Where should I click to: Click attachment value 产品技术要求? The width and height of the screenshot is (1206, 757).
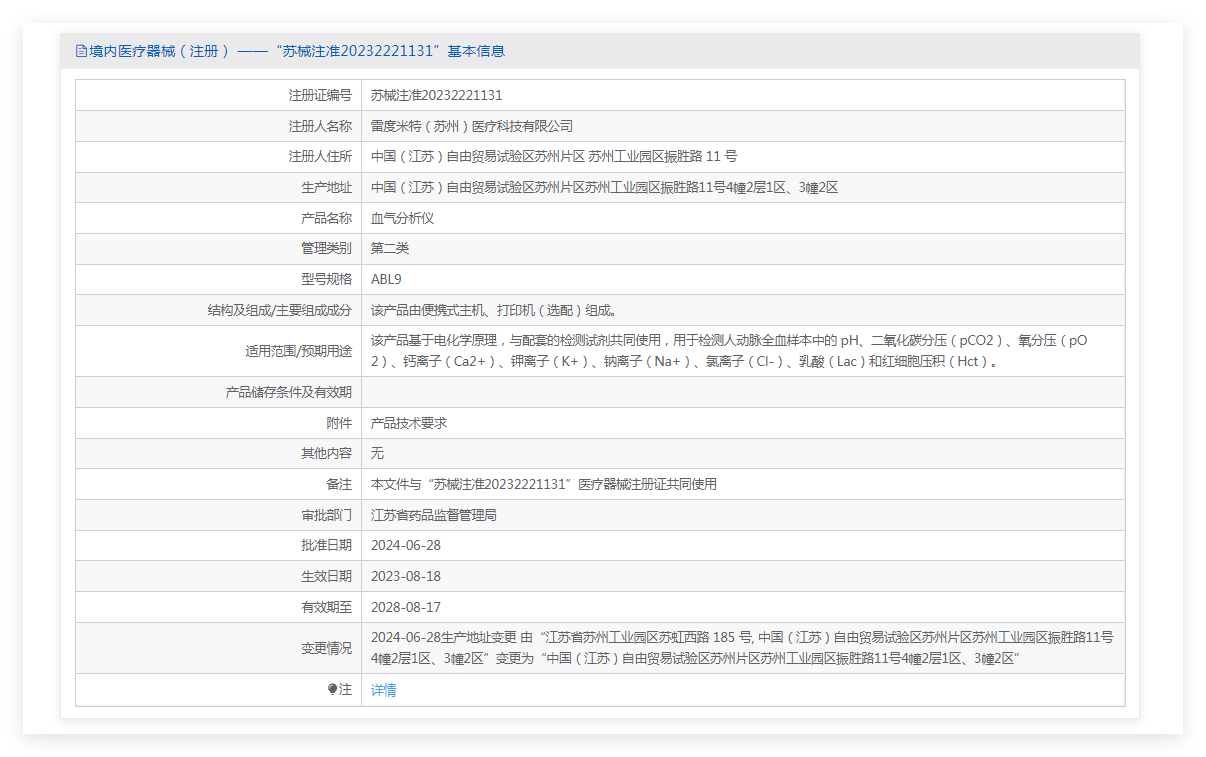tap(409, 423)
